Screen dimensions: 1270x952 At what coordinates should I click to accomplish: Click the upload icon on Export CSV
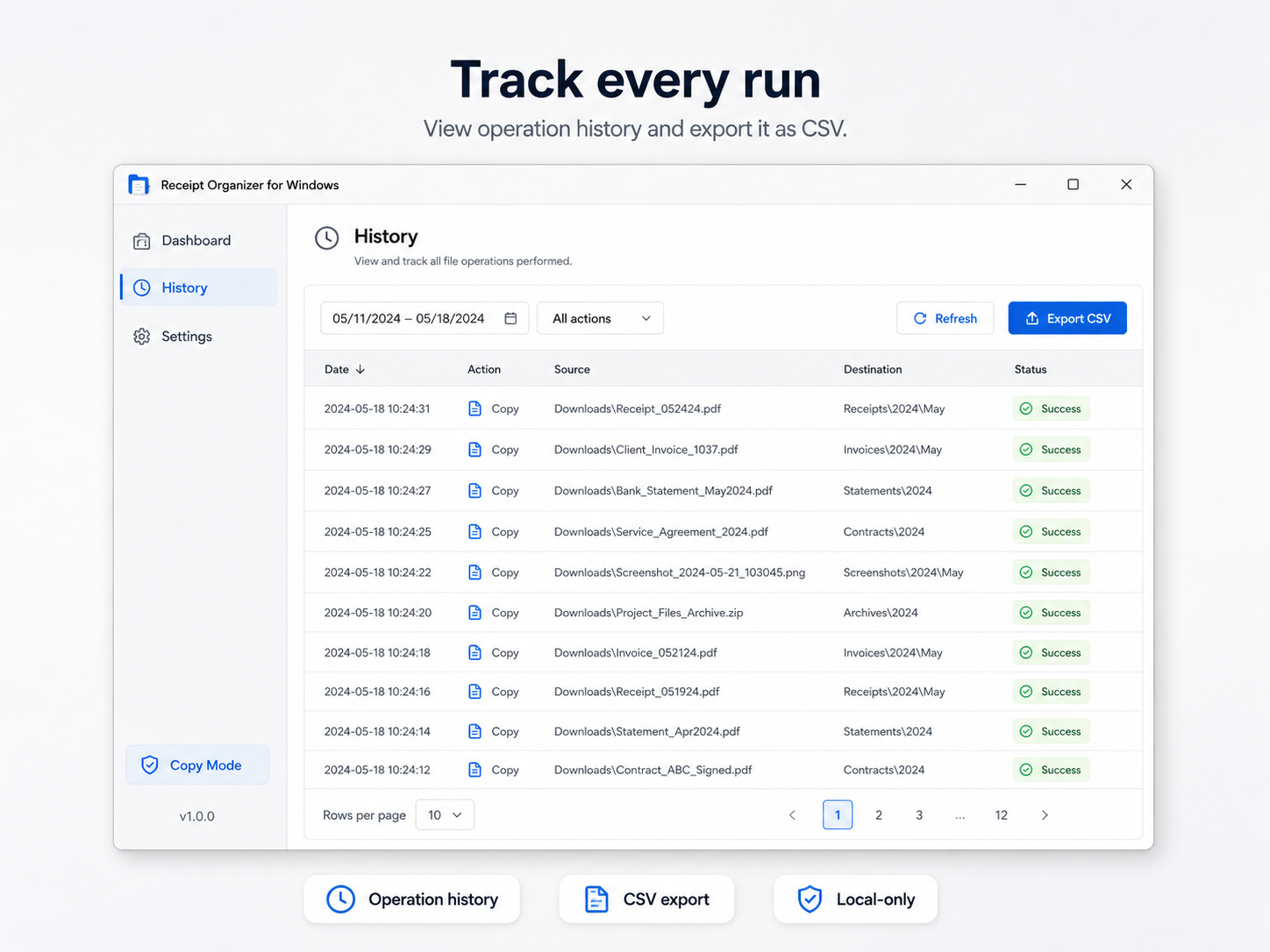pos(1032,318)
